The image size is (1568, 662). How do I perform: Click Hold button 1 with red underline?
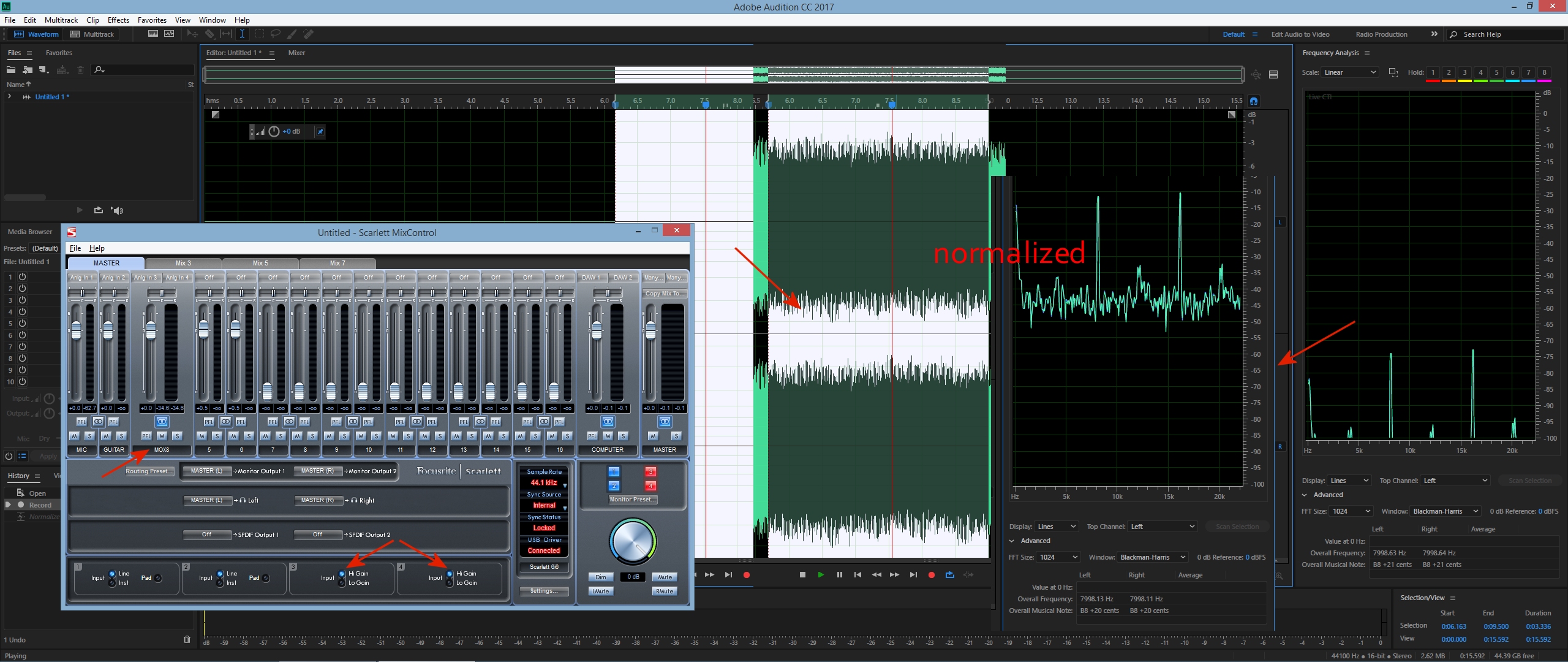pos(1433,73)
